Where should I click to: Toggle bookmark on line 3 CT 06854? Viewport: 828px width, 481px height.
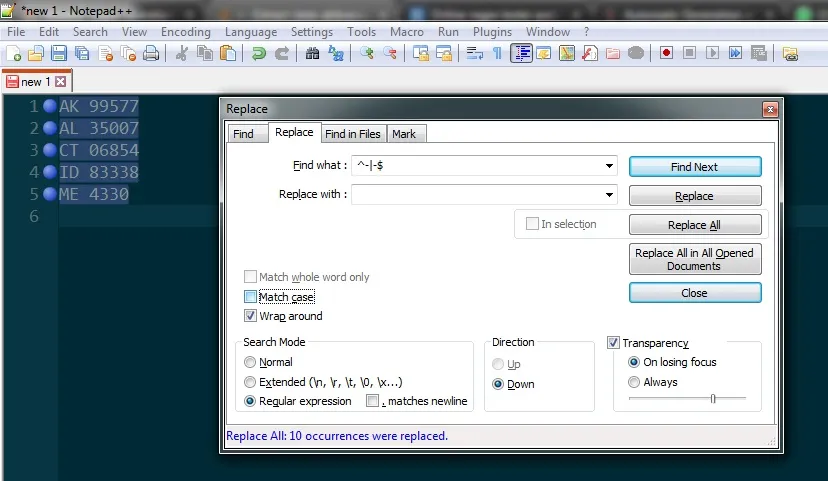[50, 150]
